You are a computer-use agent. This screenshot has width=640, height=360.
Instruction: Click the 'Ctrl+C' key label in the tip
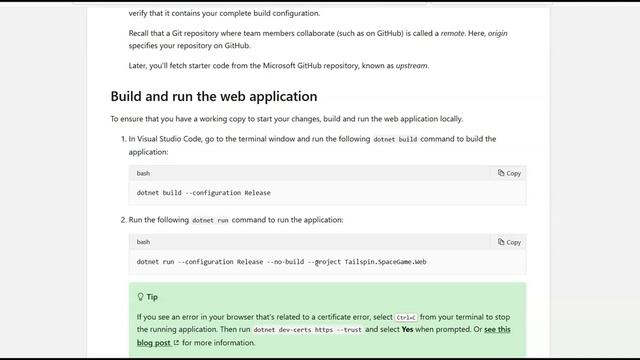(406, 317)
